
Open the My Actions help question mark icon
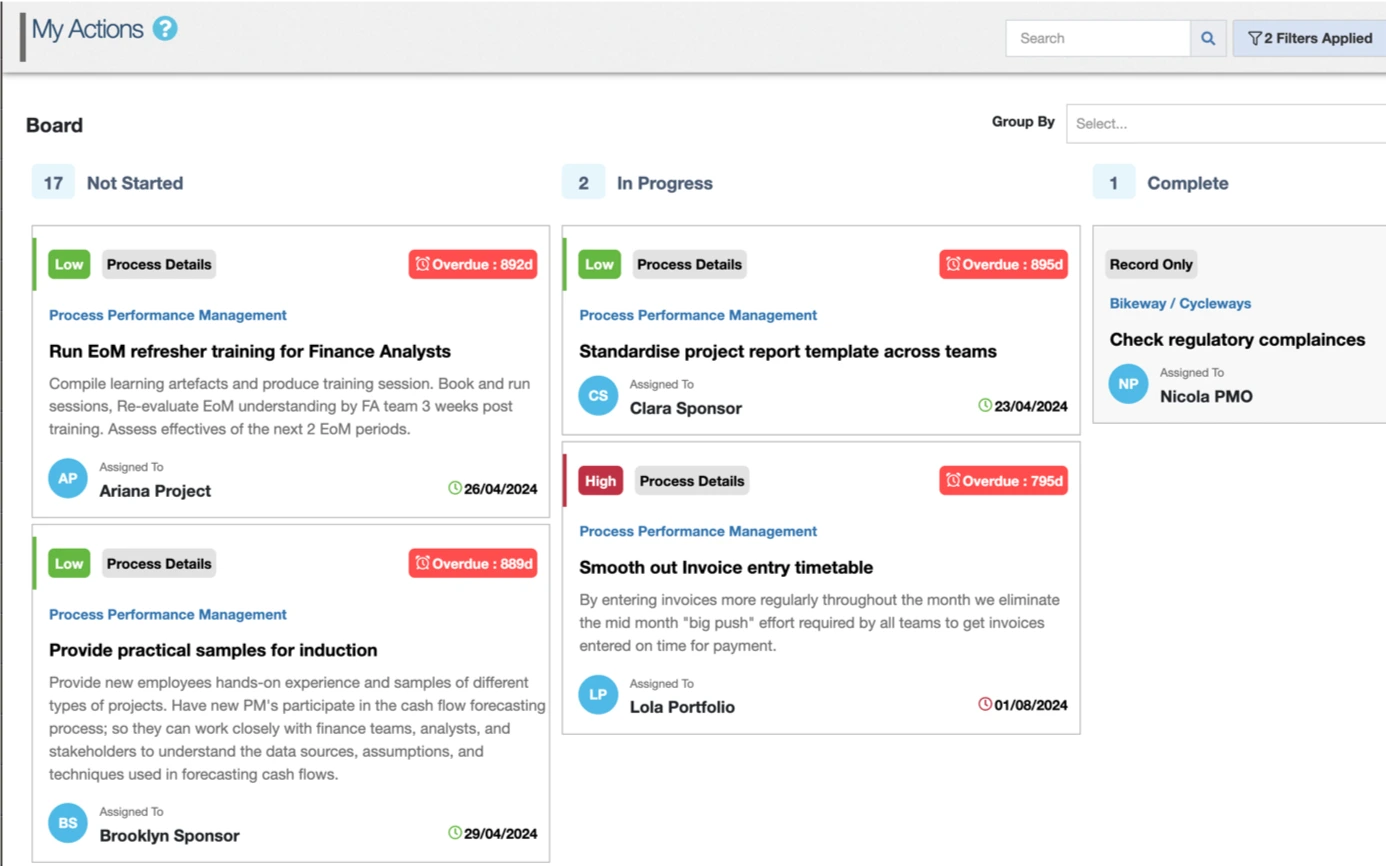pyautogui.click(x=165, y=29)
